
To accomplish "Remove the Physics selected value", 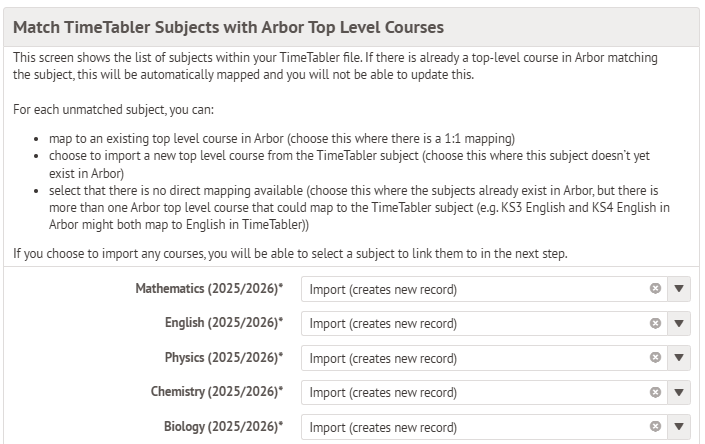I will [x=655, y=358].
